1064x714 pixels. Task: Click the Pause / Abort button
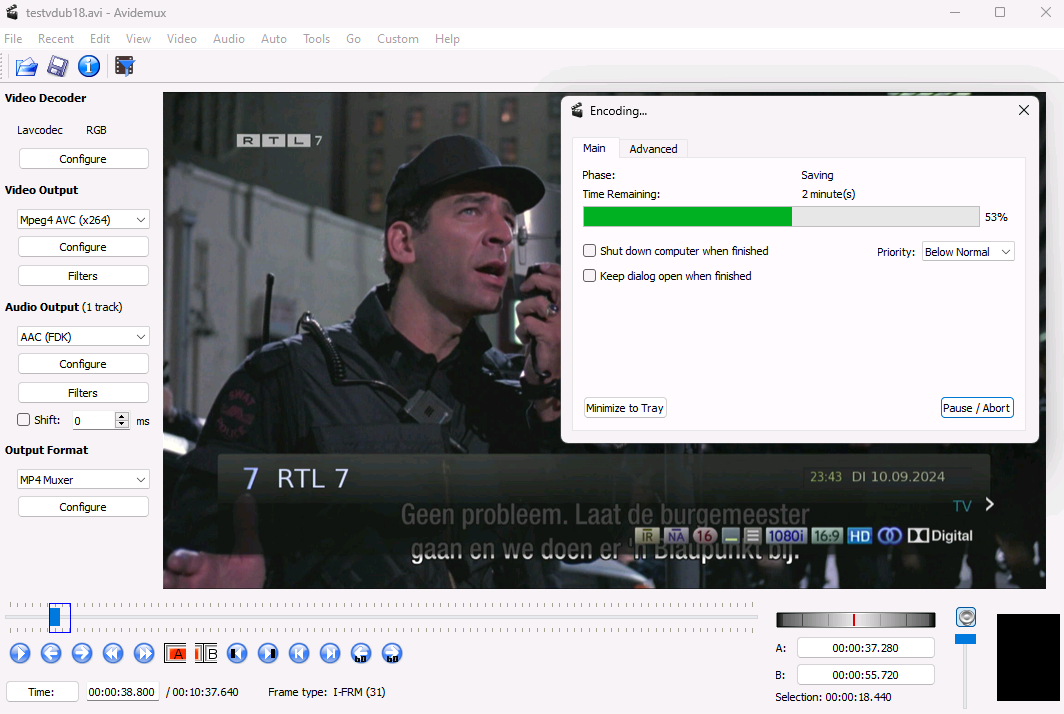(977, 408)
